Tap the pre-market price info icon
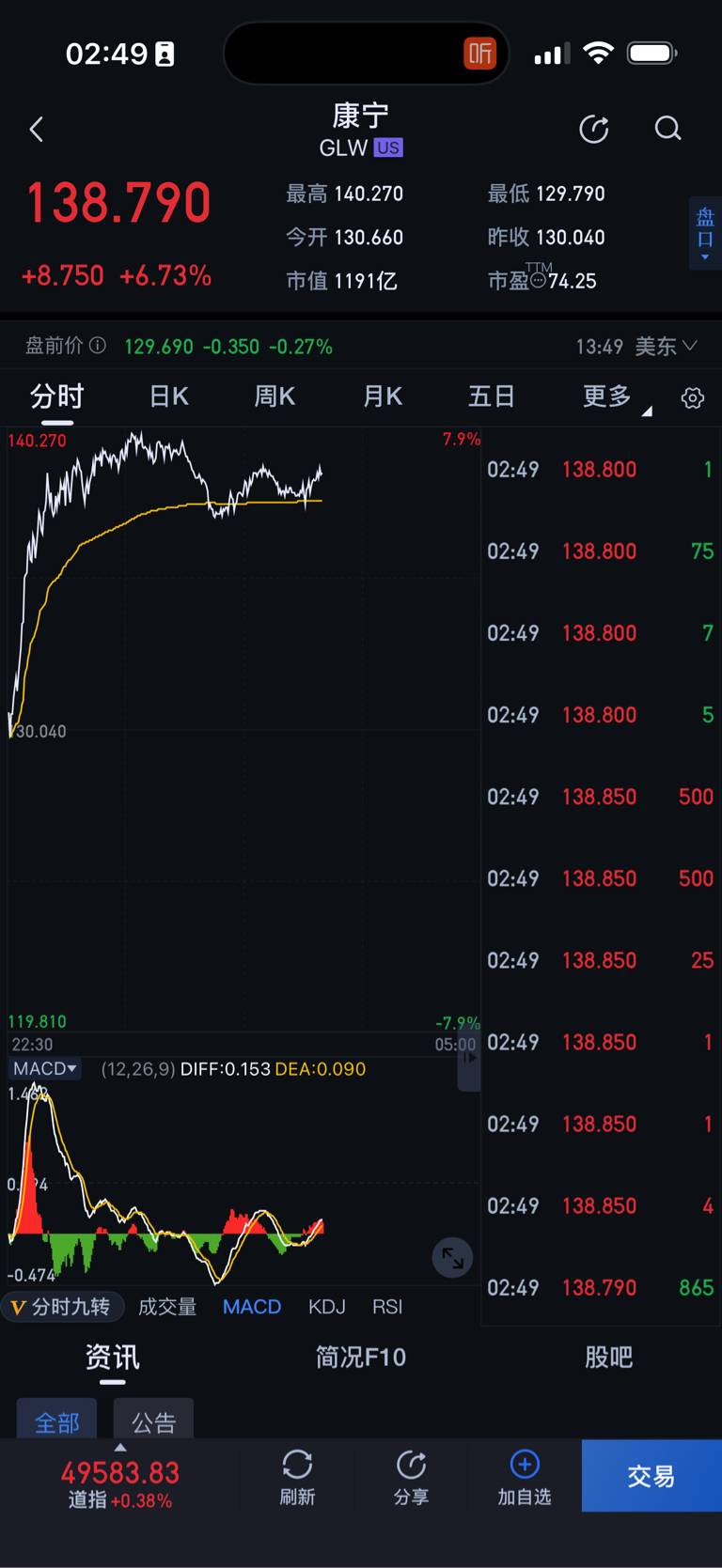The height and width of the screenshot is (1568, 722). coord(98,346)
